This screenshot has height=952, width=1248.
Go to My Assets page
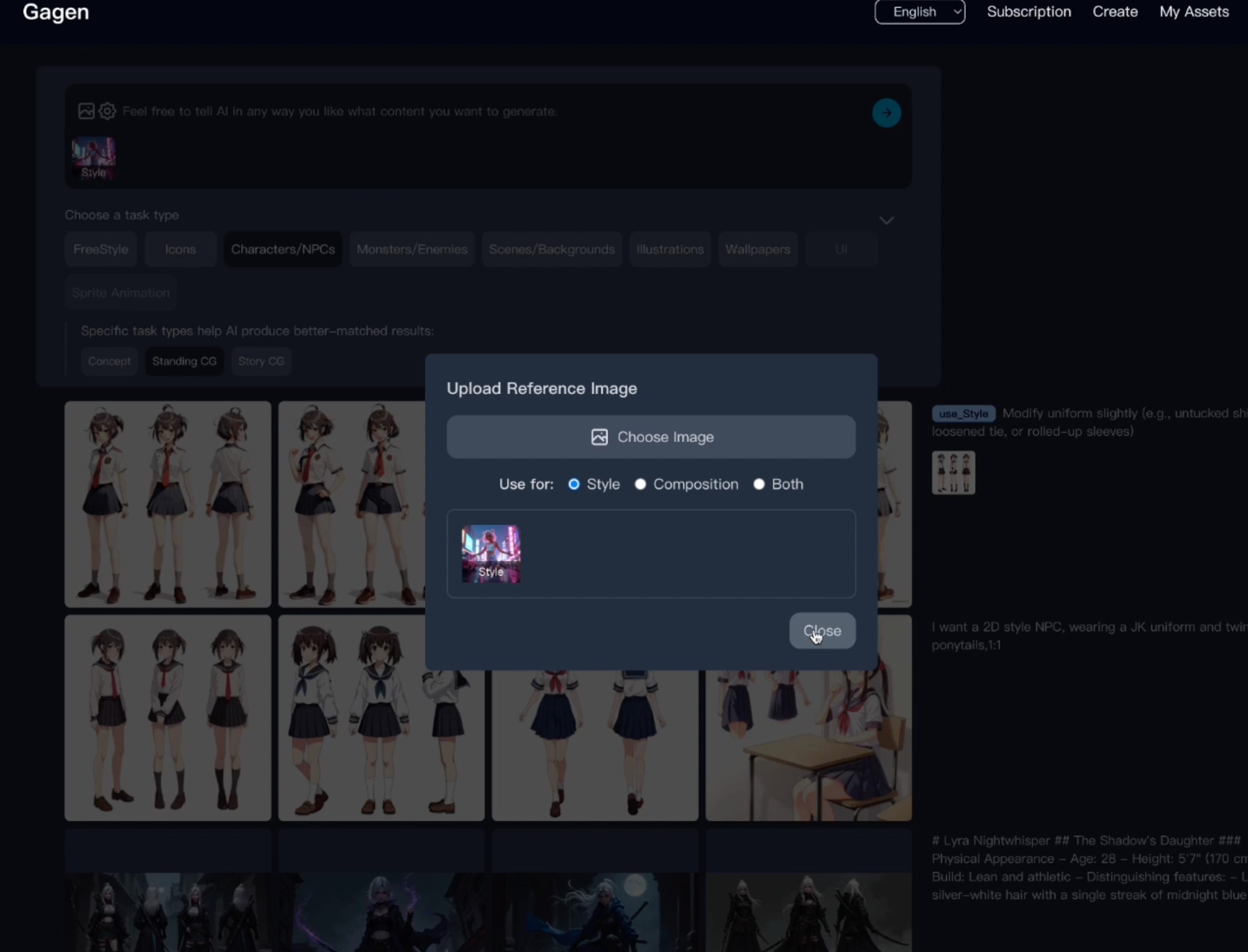point(1194,12)
